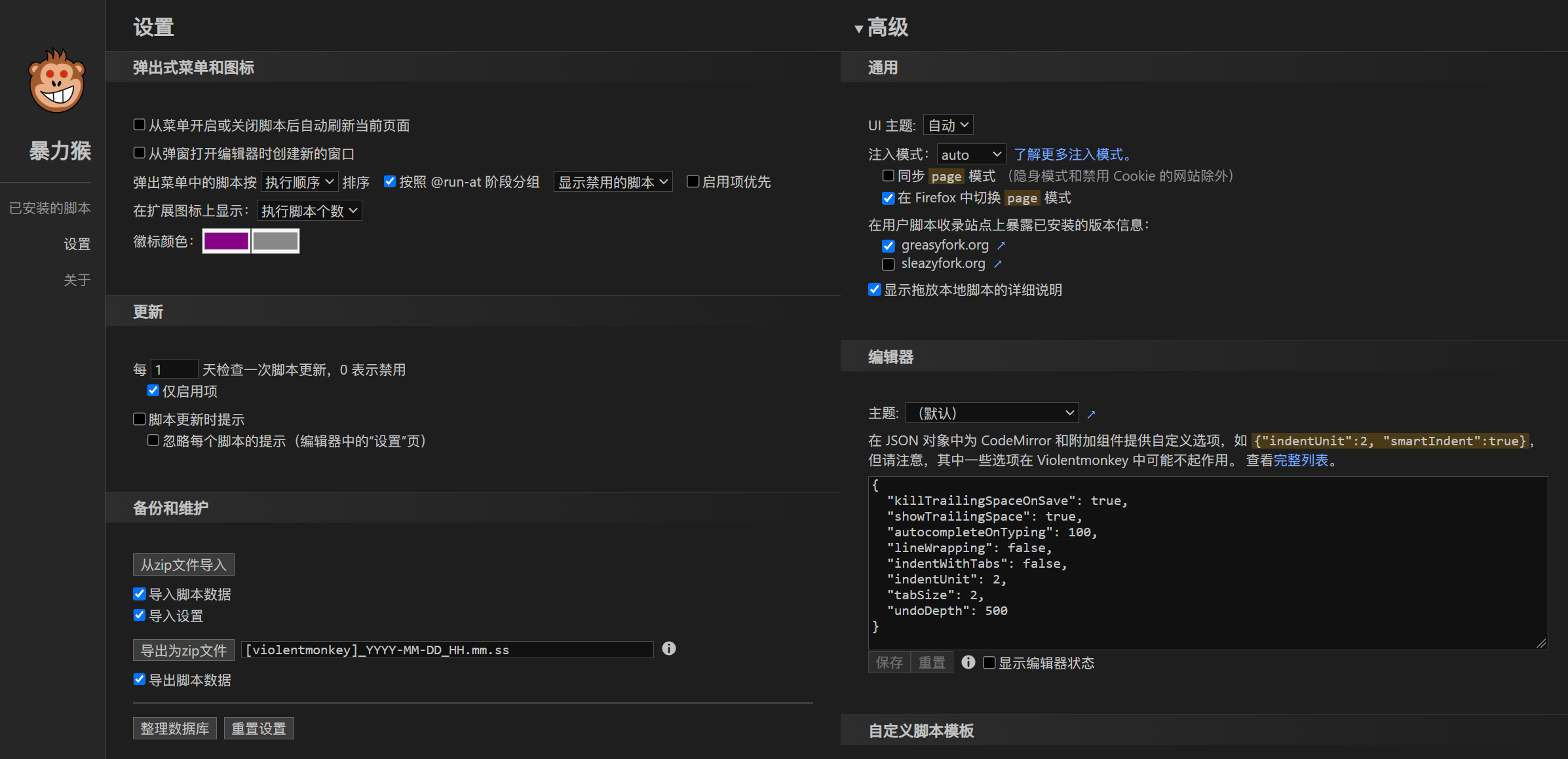This screenshot has width=1568, height=759.
Task: Collapse the 高级 section triangle
Action: pos(858,29)
